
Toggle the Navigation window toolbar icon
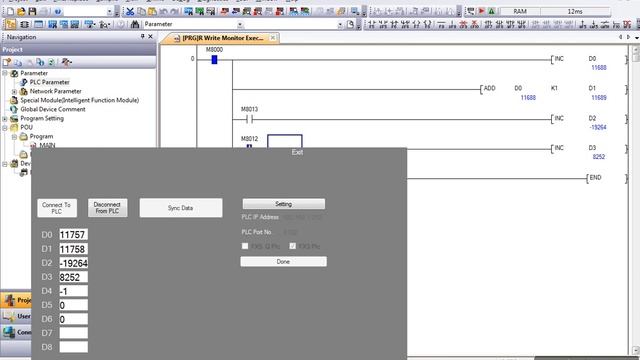(11, 24)
